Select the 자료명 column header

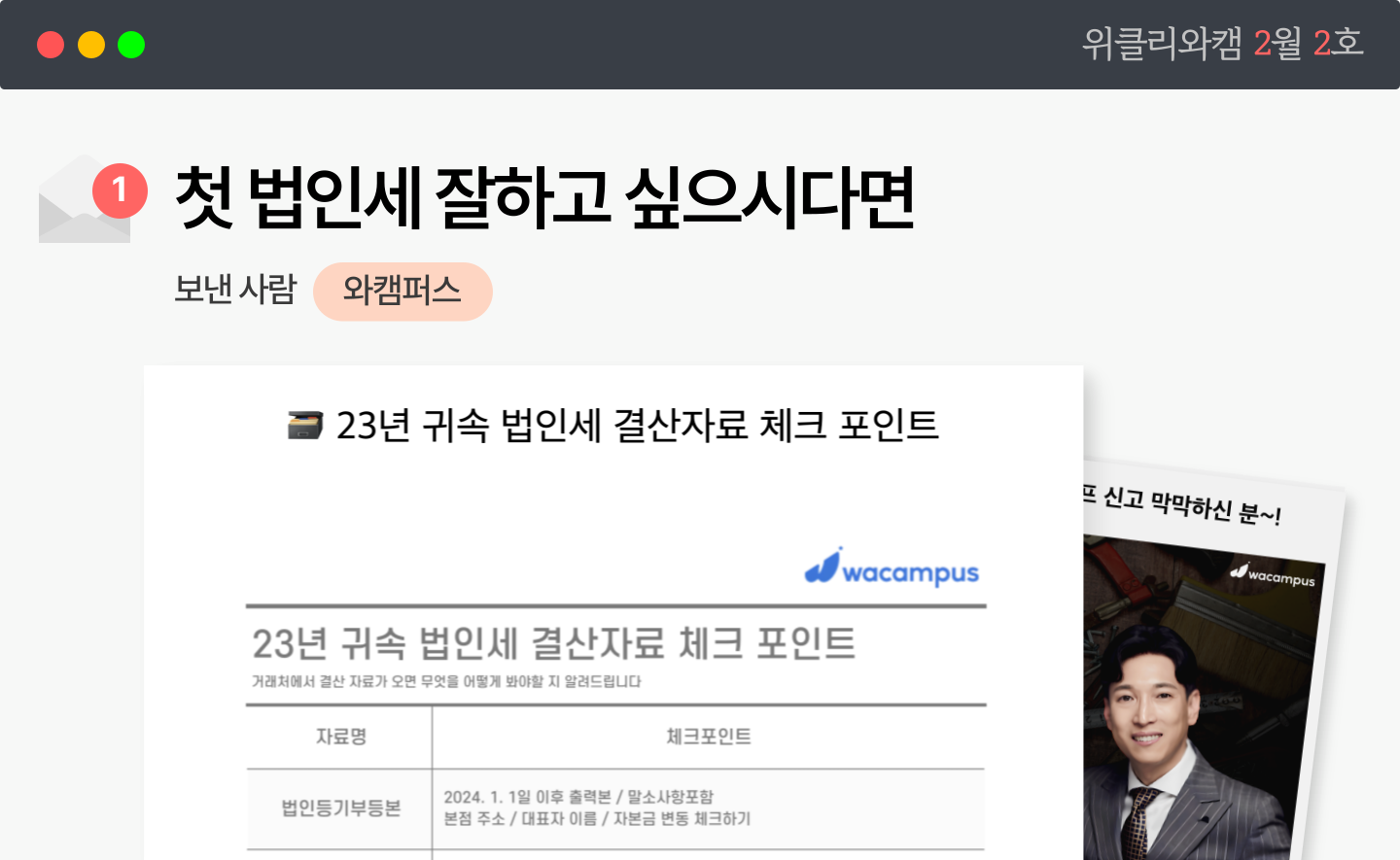click(341, 737)
